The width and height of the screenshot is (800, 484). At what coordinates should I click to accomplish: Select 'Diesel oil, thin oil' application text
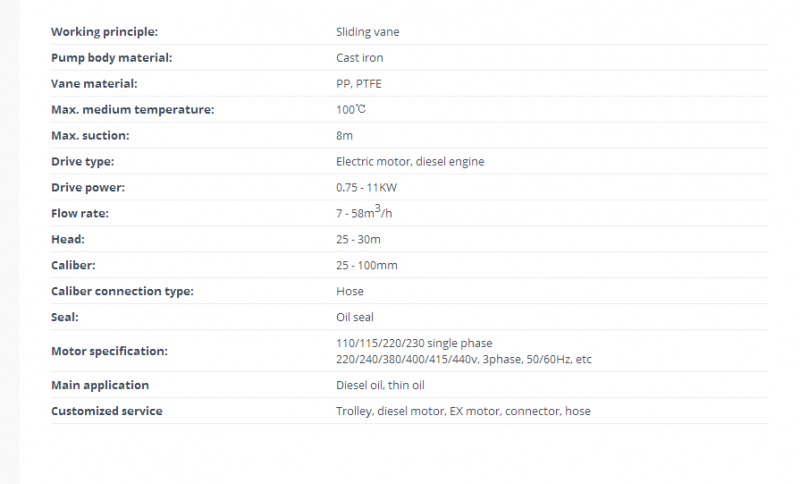tap(380, 386)
